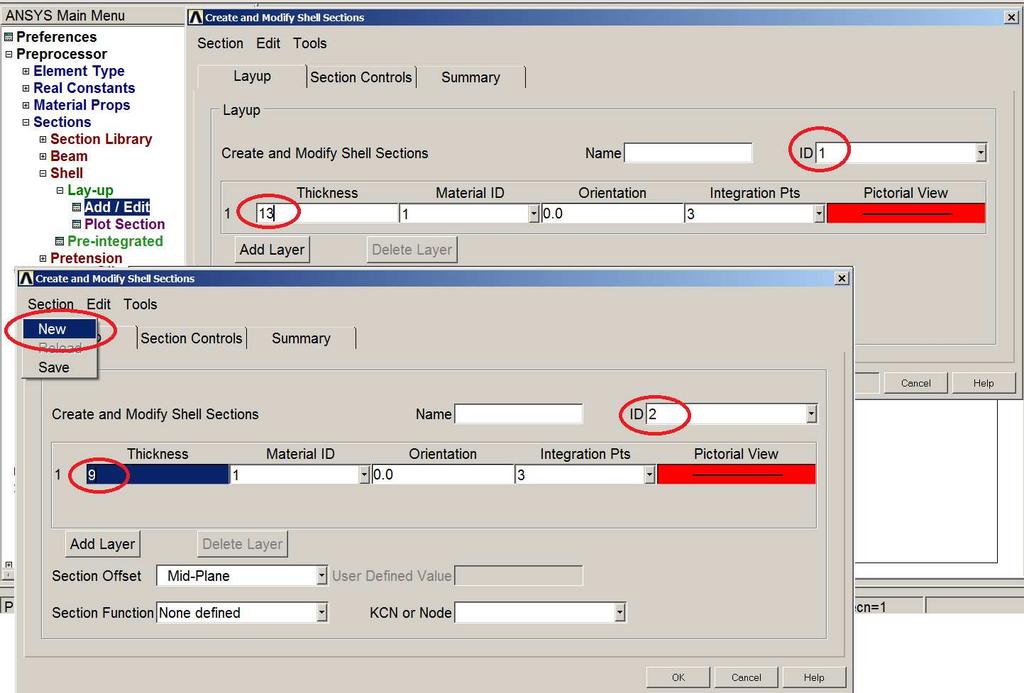Expand the Section Library node
Viewport: 1024px width, 693px height.
pyautogui.click(x=42, y=139)
